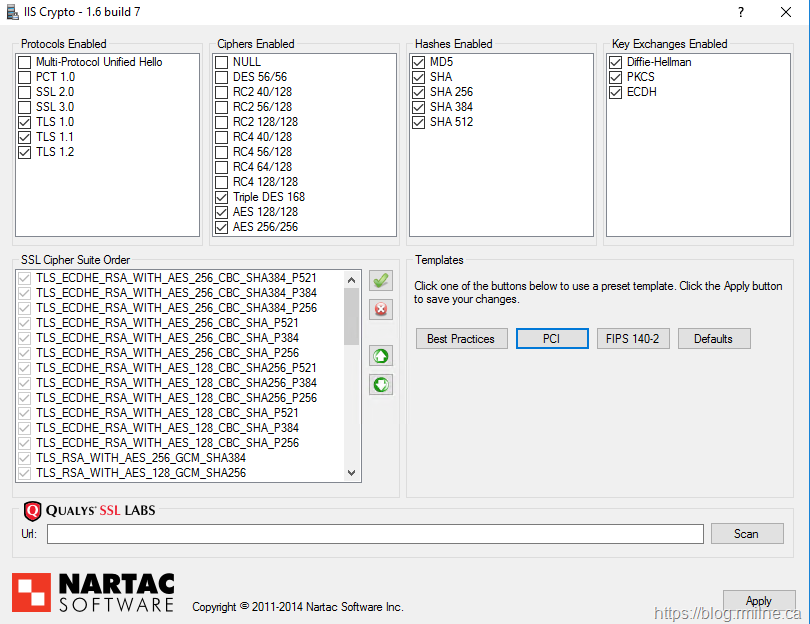Select the FIPS 140-2 template
Viewport: 810px width, 624px height.
(633, 339)
